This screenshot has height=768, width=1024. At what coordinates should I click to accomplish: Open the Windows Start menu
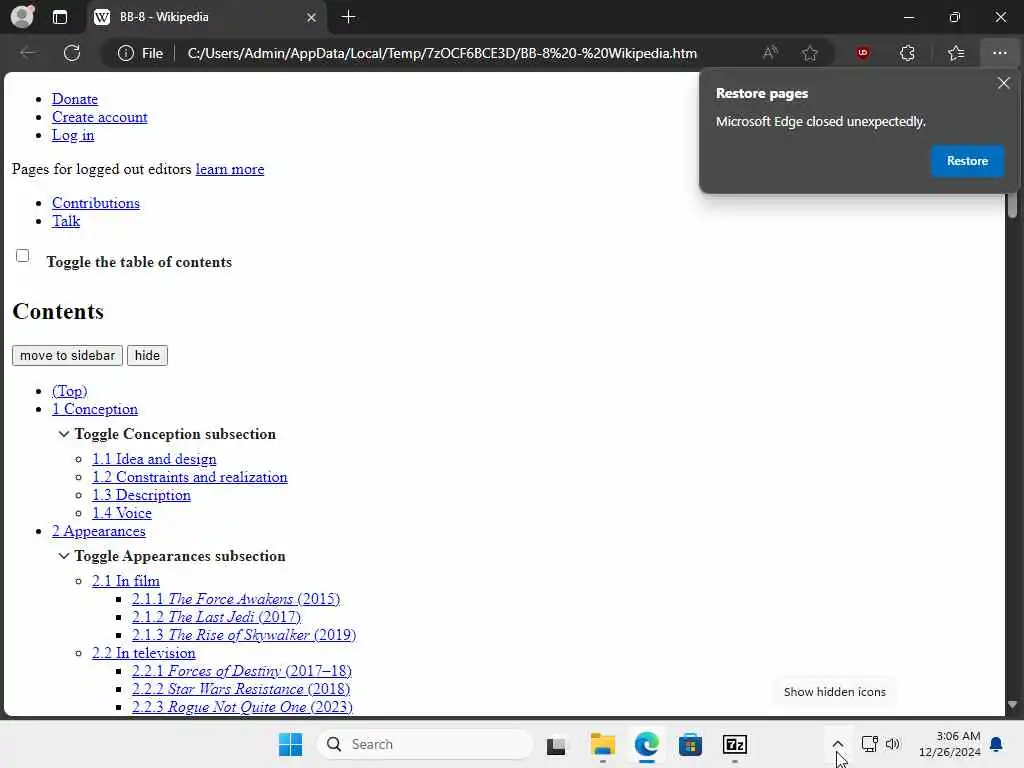[290, 744]
